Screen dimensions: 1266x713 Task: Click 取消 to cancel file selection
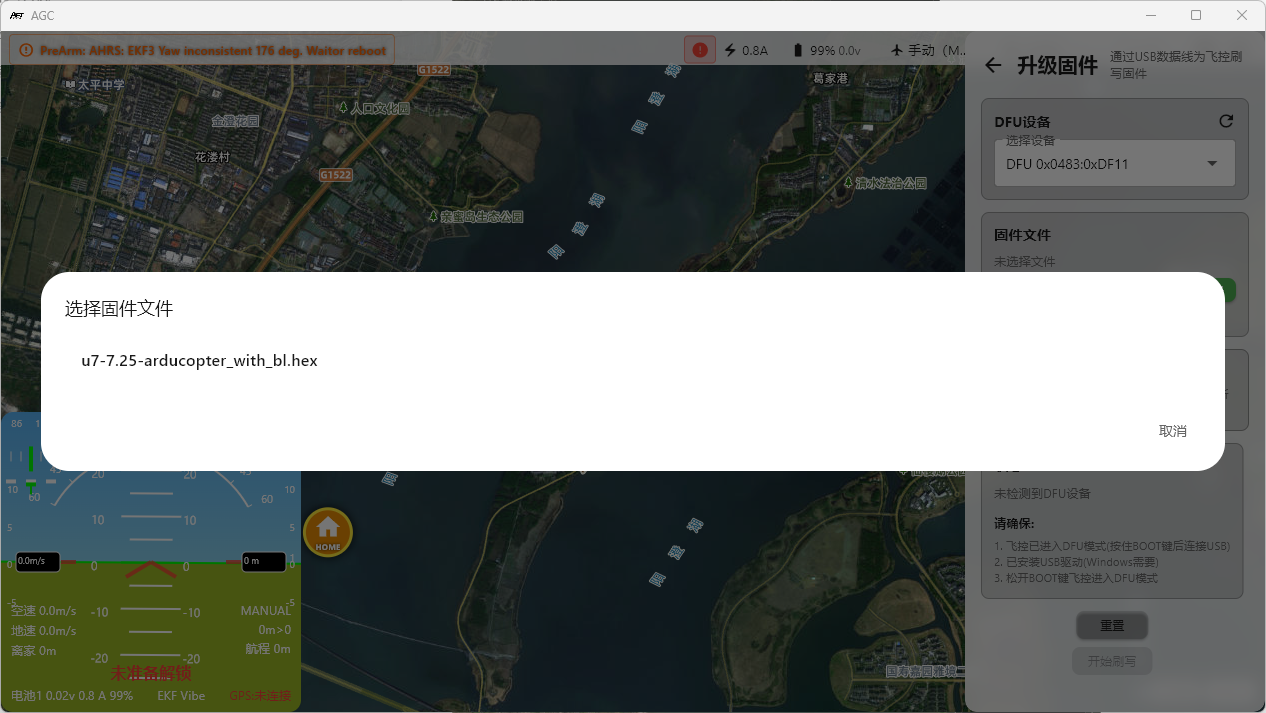tap(1172, 431)
